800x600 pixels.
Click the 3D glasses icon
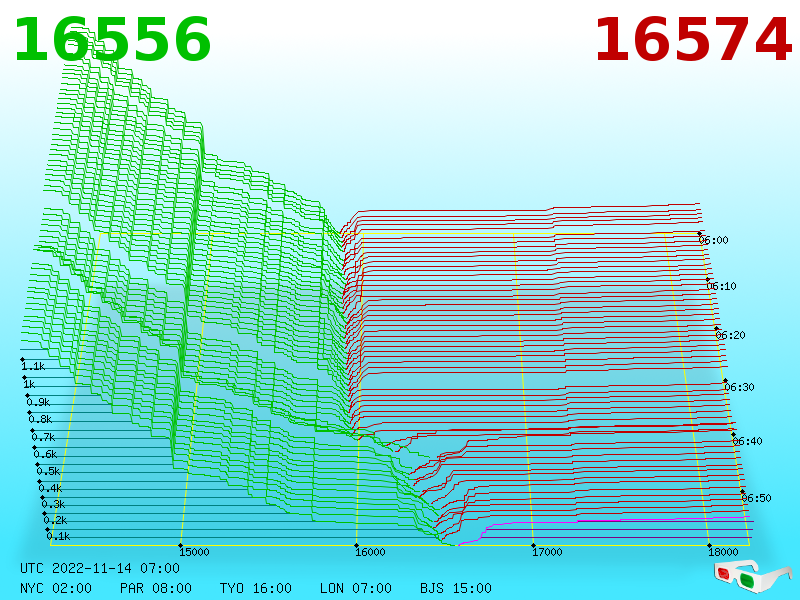pyautogui.click(x=752, y=577)
